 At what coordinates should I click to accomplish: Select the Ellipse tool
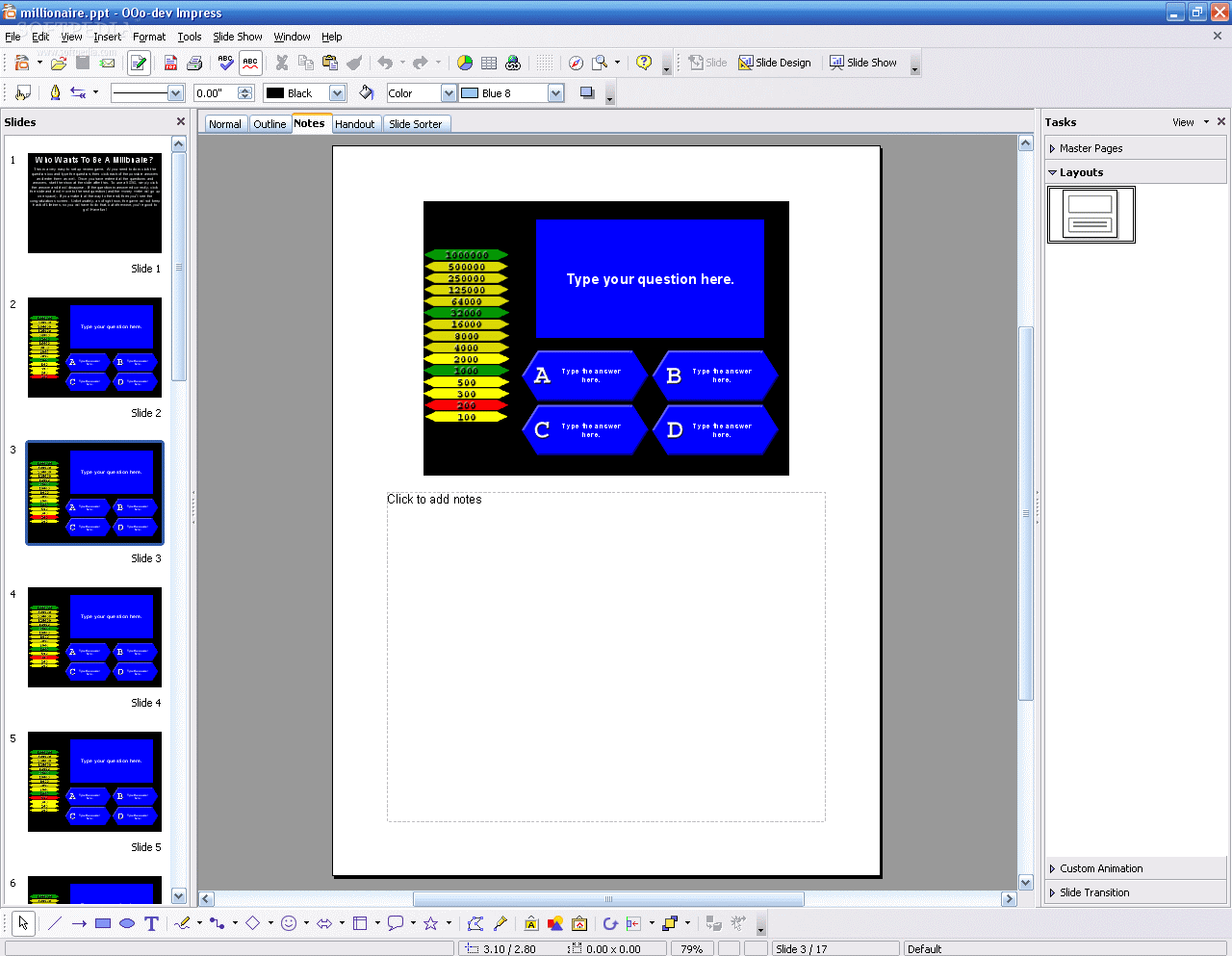point(127,923)
